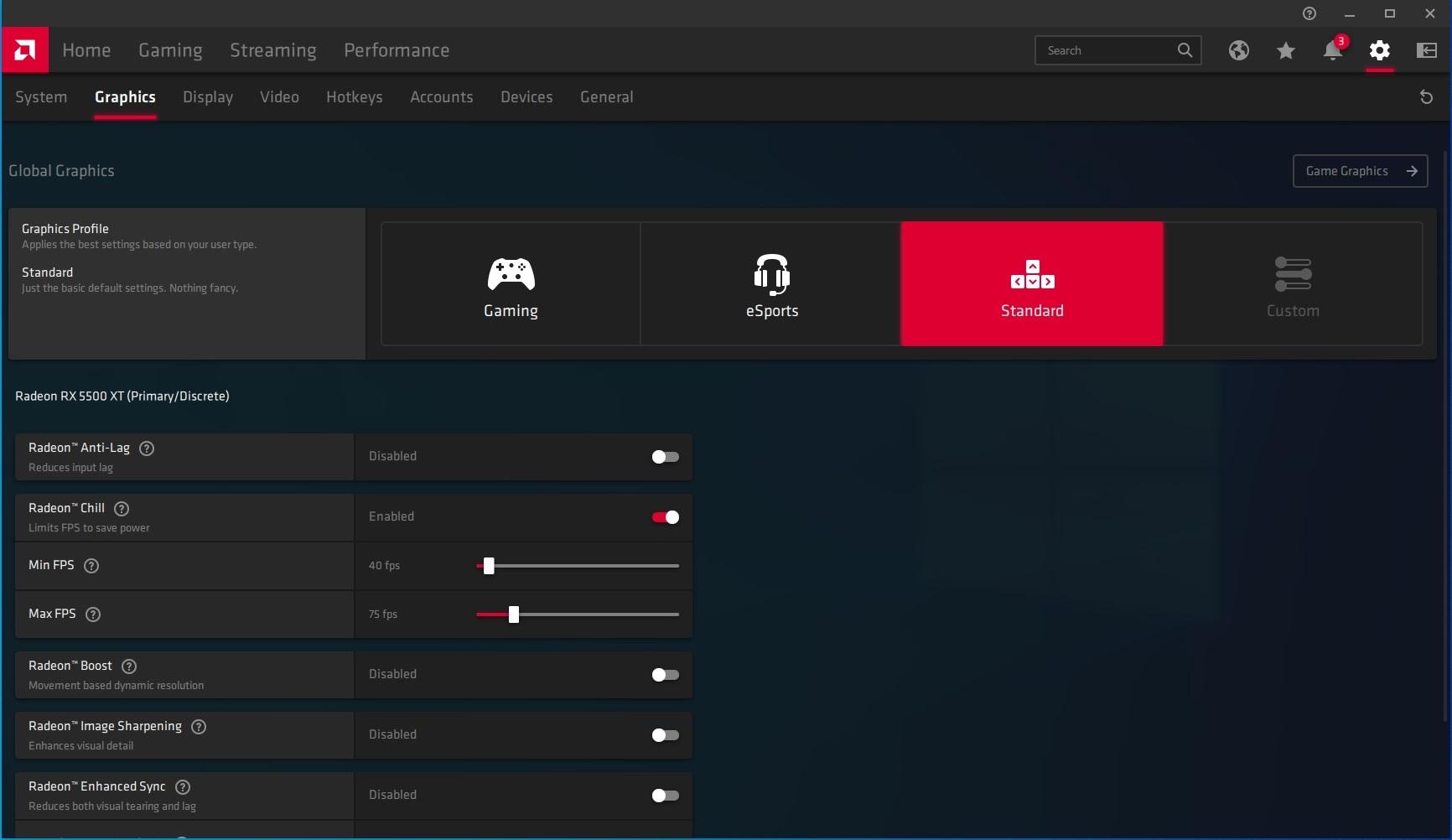Screen dimensions: 1452x840
Task: Open the Performance menu
Action: (397, 50)
